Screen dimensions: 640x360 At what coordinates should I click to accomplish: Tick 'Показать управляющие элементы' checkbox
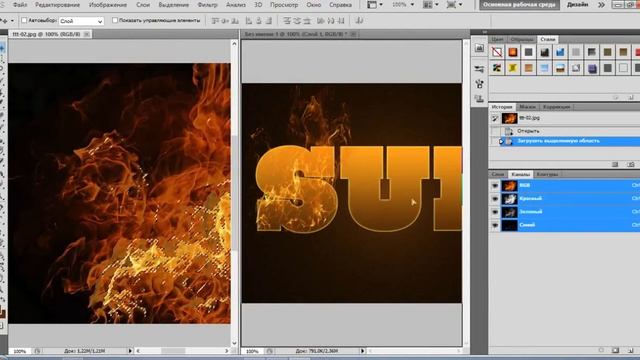point(115,20)
